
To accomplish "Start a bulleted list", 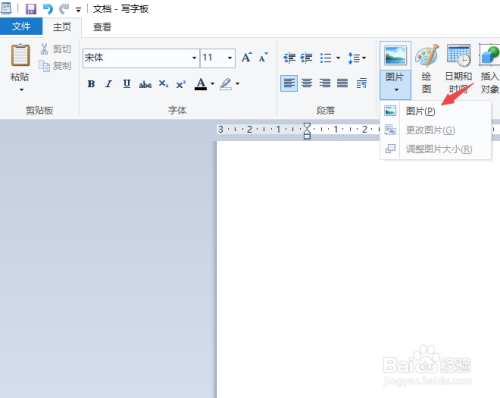I will pos(326,58).
